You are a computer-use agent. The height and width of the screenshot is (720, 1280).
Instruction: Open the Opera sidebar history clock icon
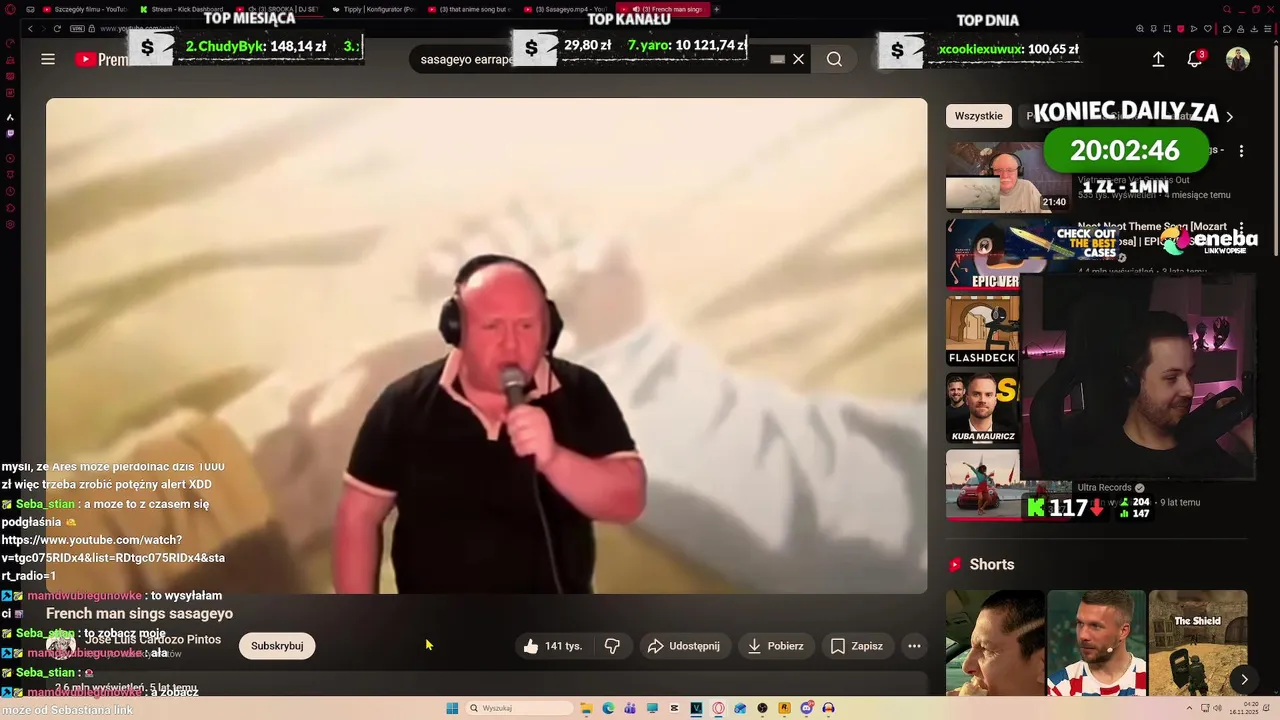point(10,191)
